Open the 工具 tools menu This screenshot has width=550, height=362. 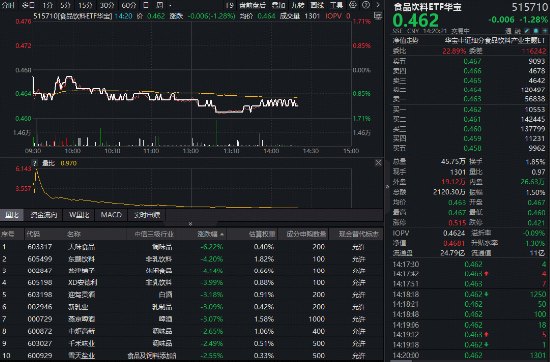pyautogui.click(x=336, y=5)
